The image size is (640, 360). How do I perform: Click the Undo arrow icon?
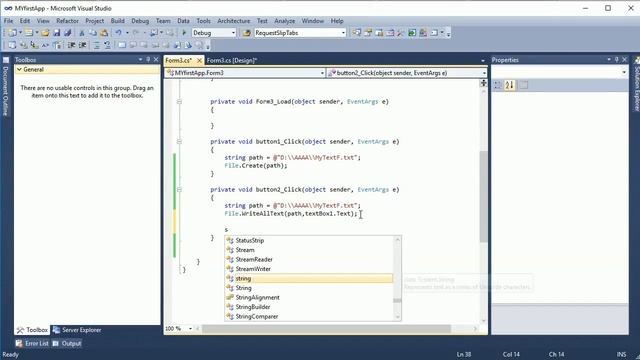point(118,33)
